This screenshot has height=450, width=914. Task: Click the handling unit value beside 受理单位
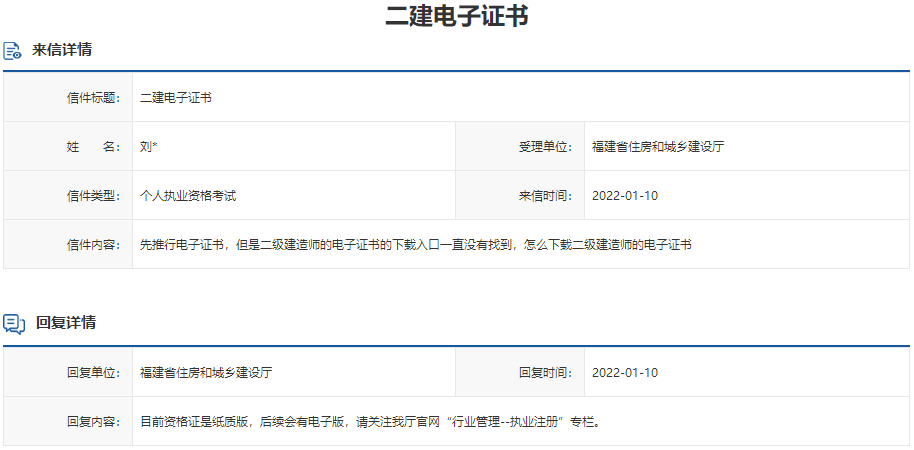tap(657, 147)
